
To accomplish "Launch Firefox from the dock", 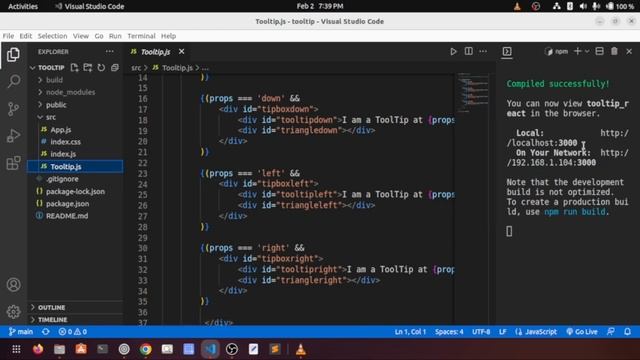I will tap(38, 349).
